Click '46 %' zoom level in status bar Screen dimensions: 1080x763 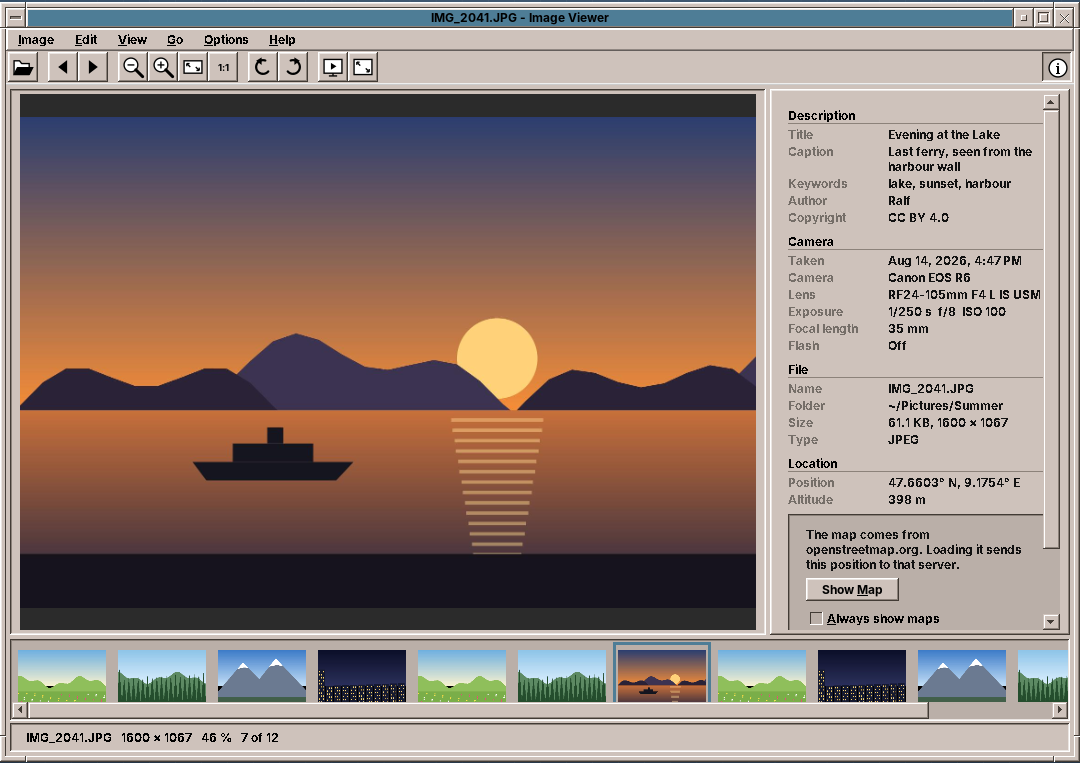[x=216, y=738]
